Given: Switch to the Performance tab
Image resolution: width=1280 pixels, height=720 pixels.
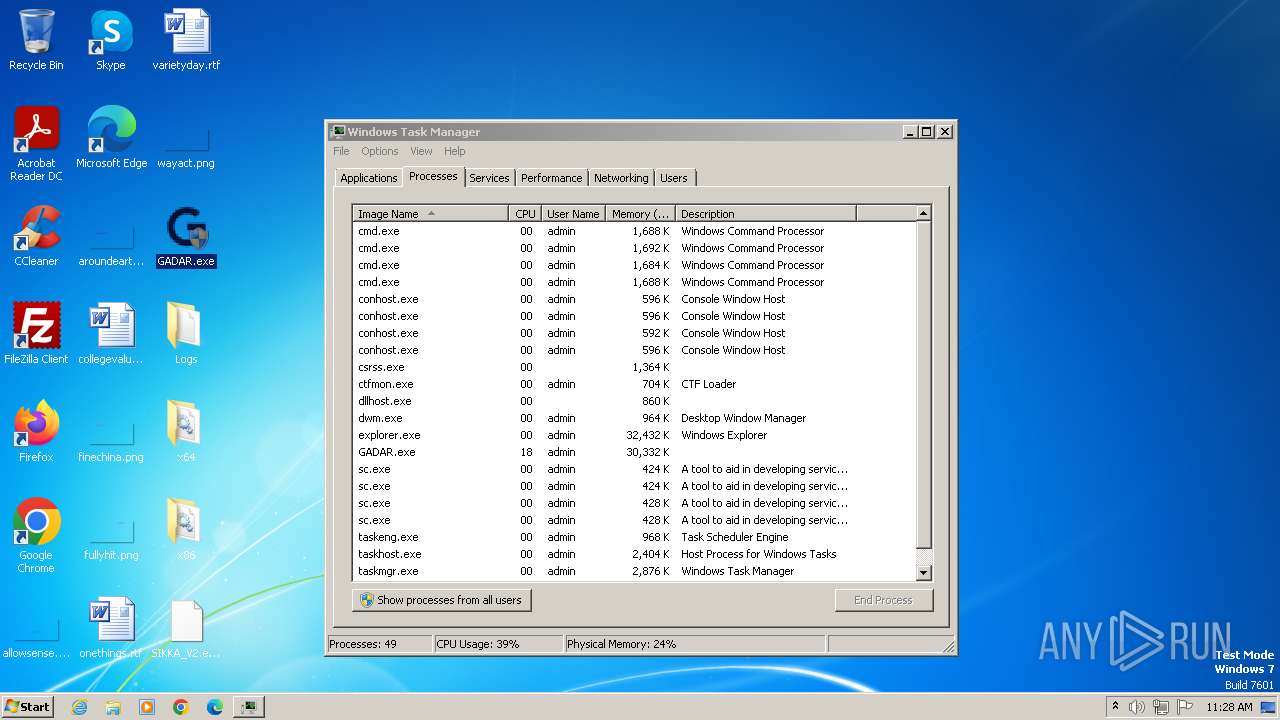Looking at the screenshot, I should pyautogui.click(x=551, y=178).
